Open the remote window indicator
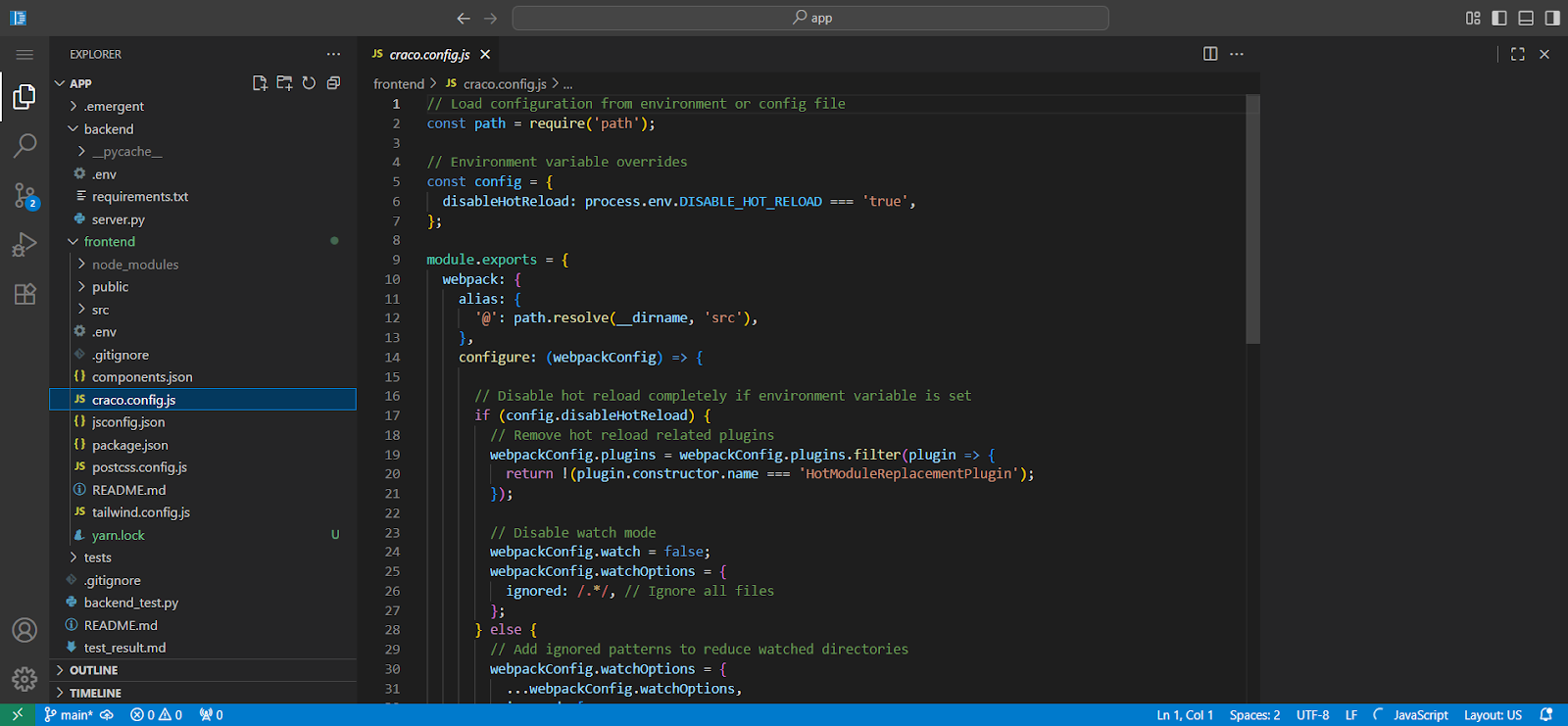 [18, 715]
